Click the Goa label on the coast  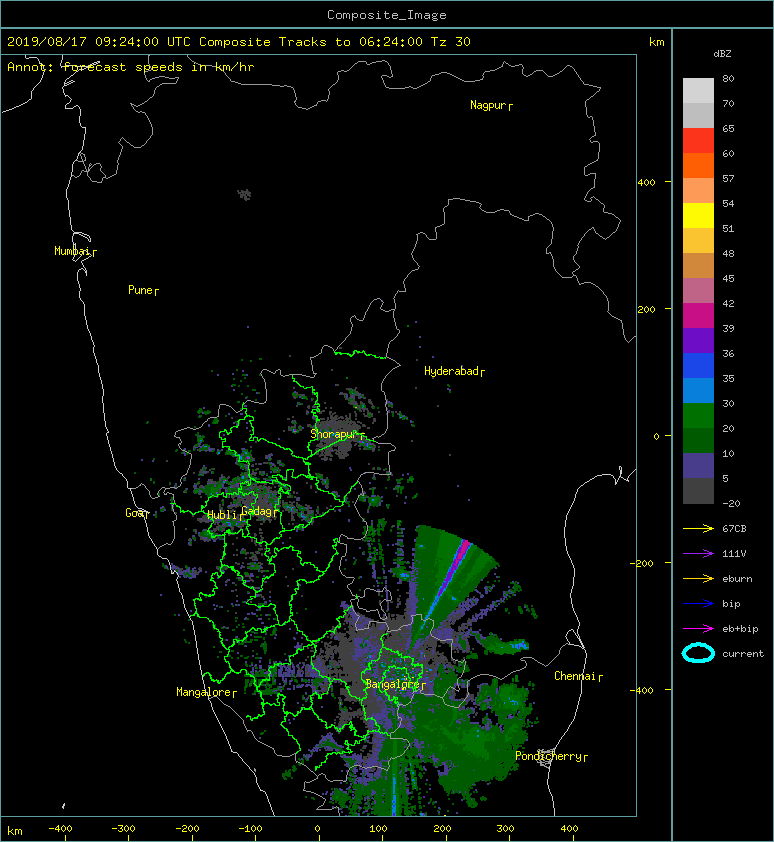click(x=134, y=513)
